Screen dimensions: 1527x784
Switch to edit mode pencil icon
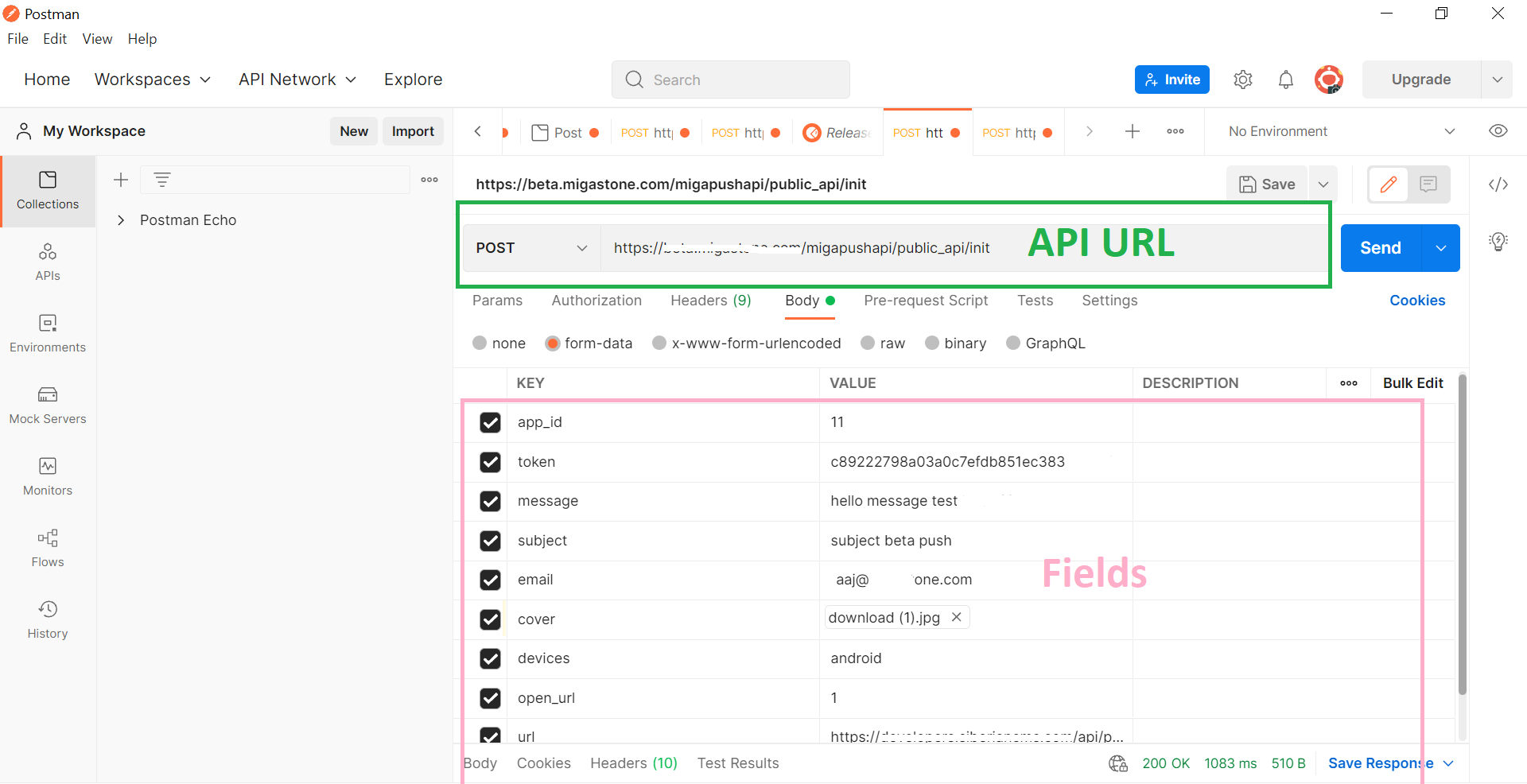(x=1389, y=184)
